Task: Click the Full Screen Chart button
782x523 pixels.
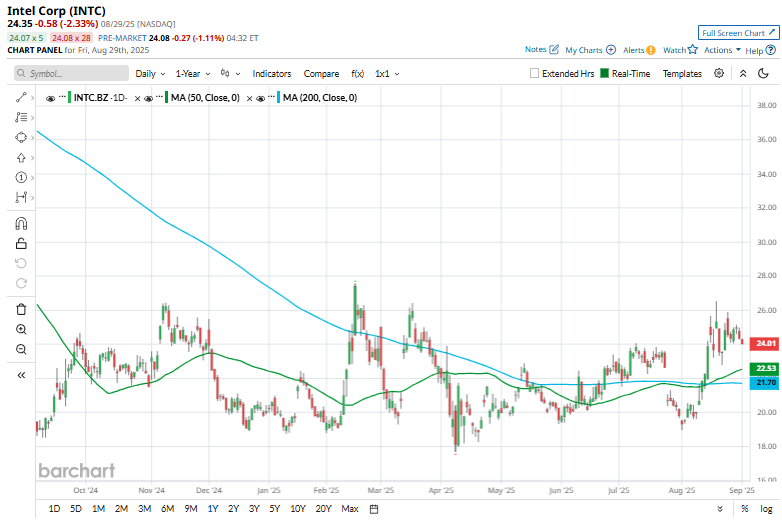Action: point(738,33)
